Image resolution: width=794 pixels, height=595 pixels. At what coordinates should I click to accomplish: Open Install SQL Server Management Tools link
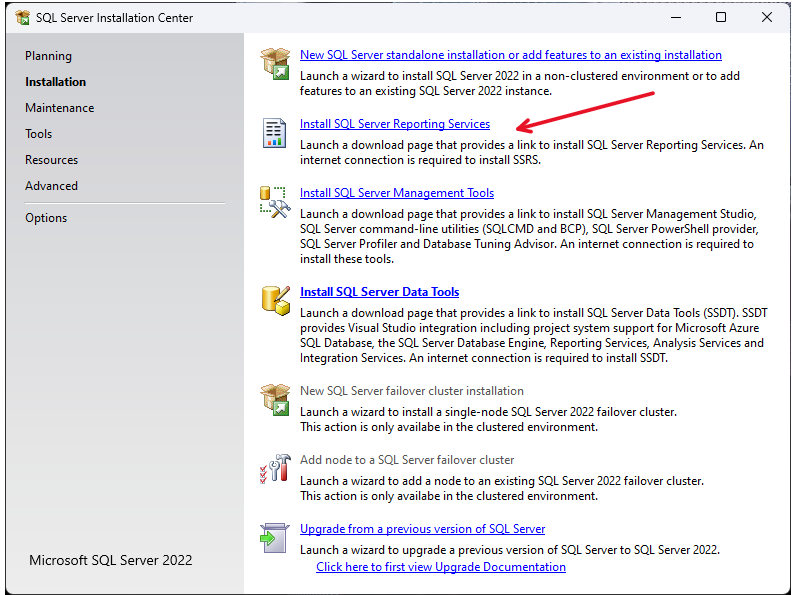397,193
